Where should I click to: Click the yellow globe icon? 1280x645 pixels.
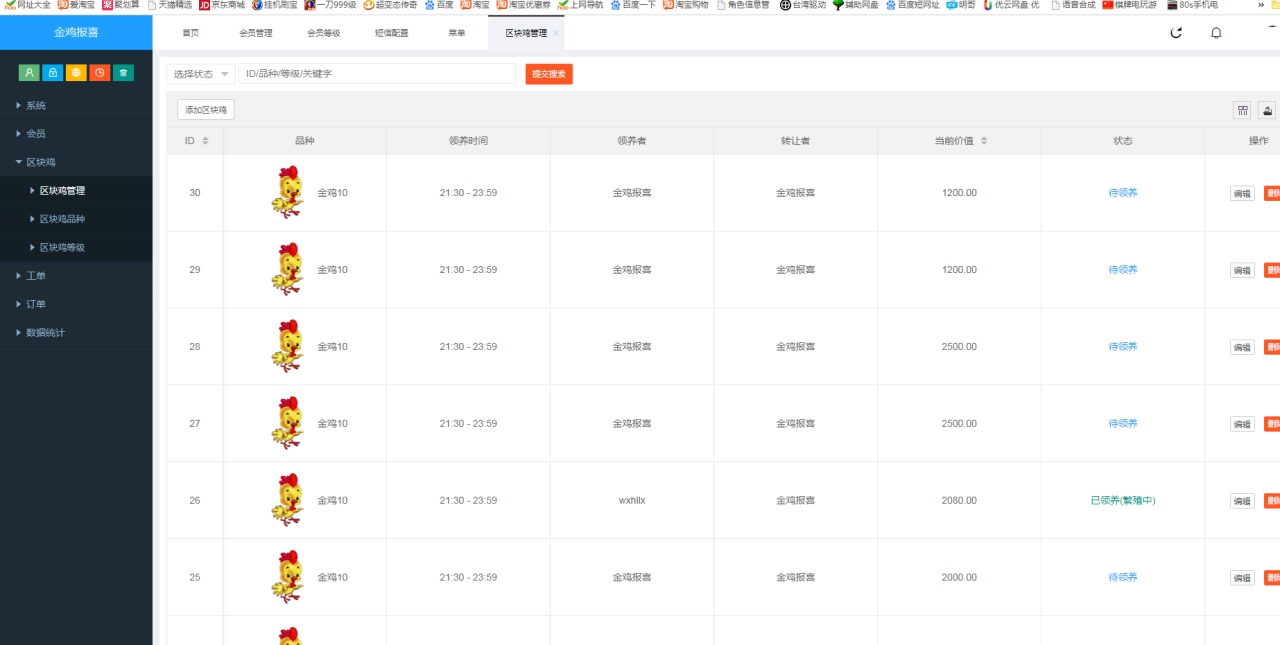pyautogui.click(x=76, y=73)
